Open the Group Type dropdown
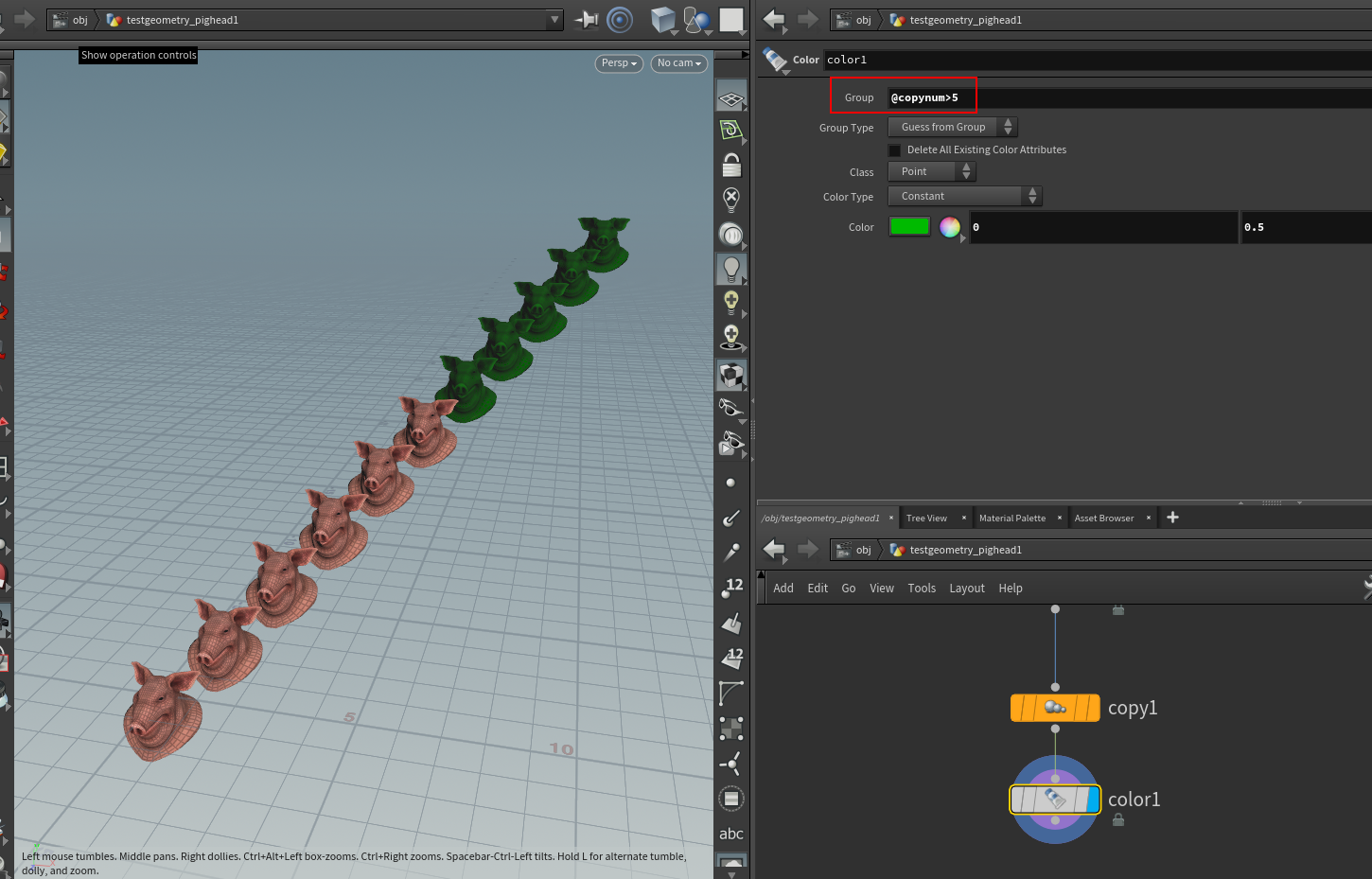The height and width of the screenshot is (879, 1372). pyautogui.click(x=952, y=127)
